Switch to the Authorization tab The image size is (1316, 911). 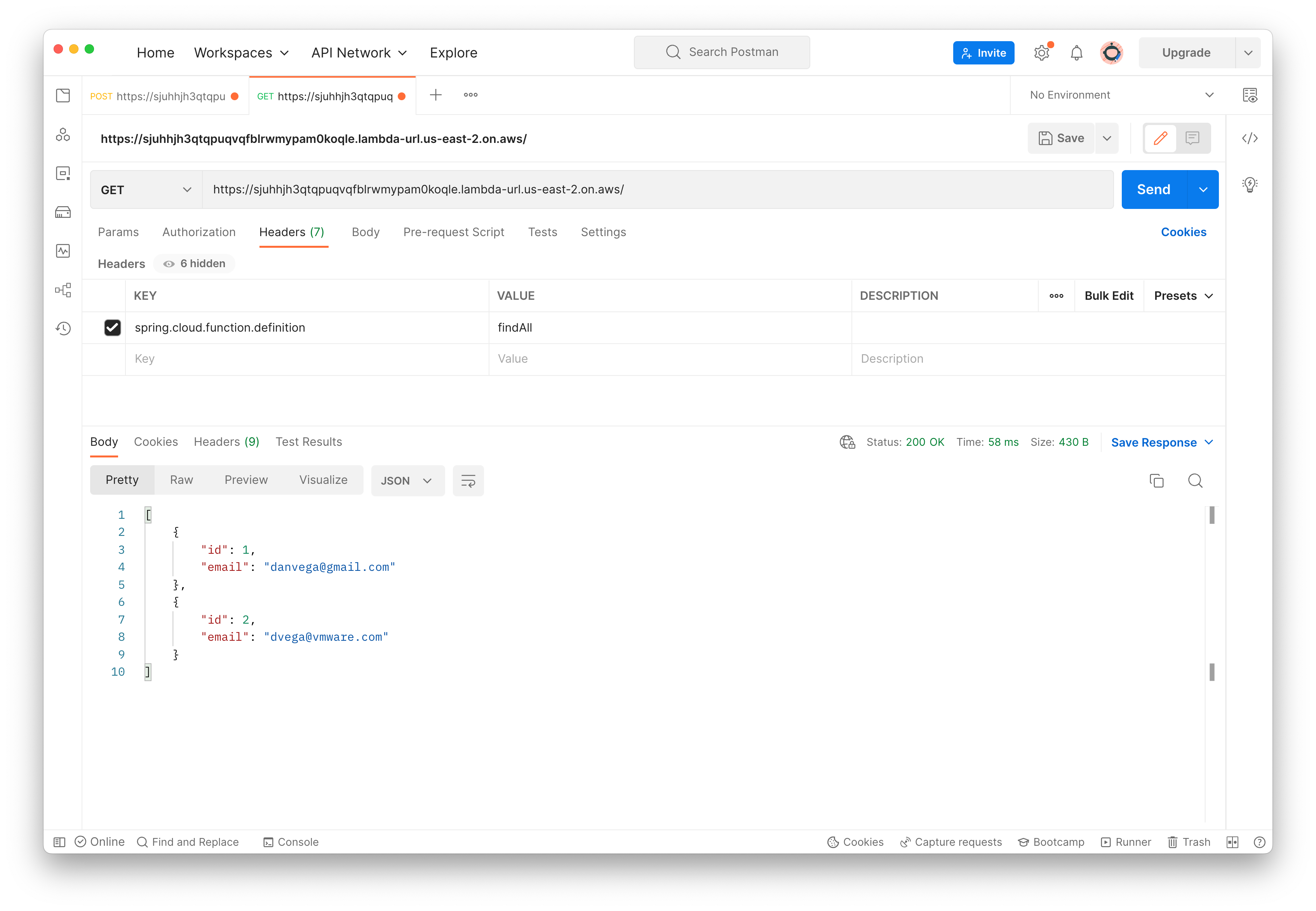(199, 232)
